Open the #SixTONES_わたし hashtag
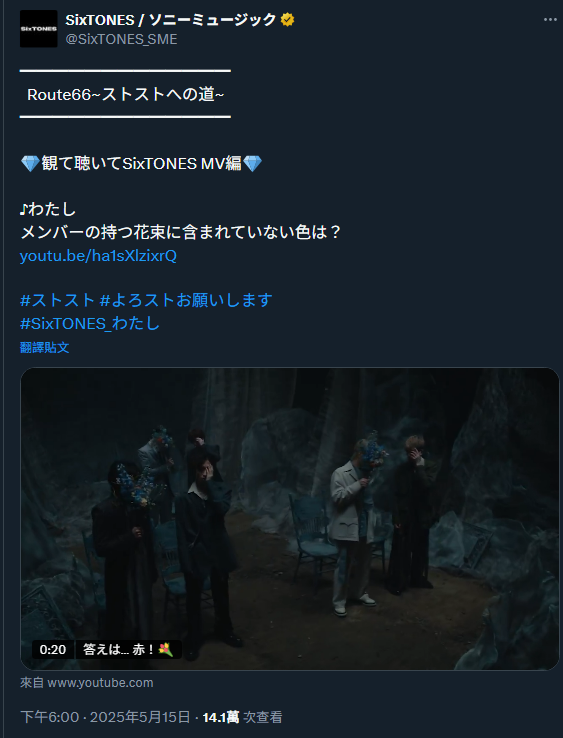563x738 pixels. 90,323
